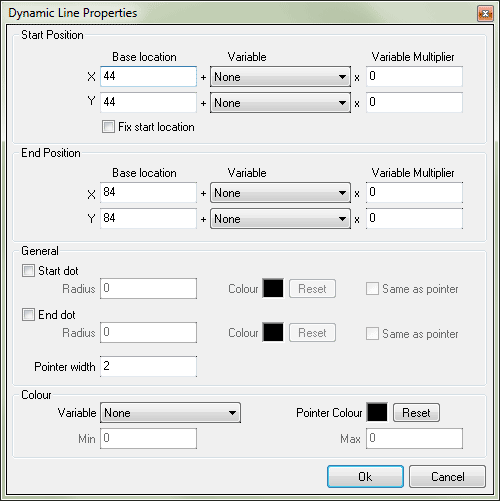This screenshot has width=500, height=501.
Task: Reset the Pointer Colour
Action: [x=416, y=413]
